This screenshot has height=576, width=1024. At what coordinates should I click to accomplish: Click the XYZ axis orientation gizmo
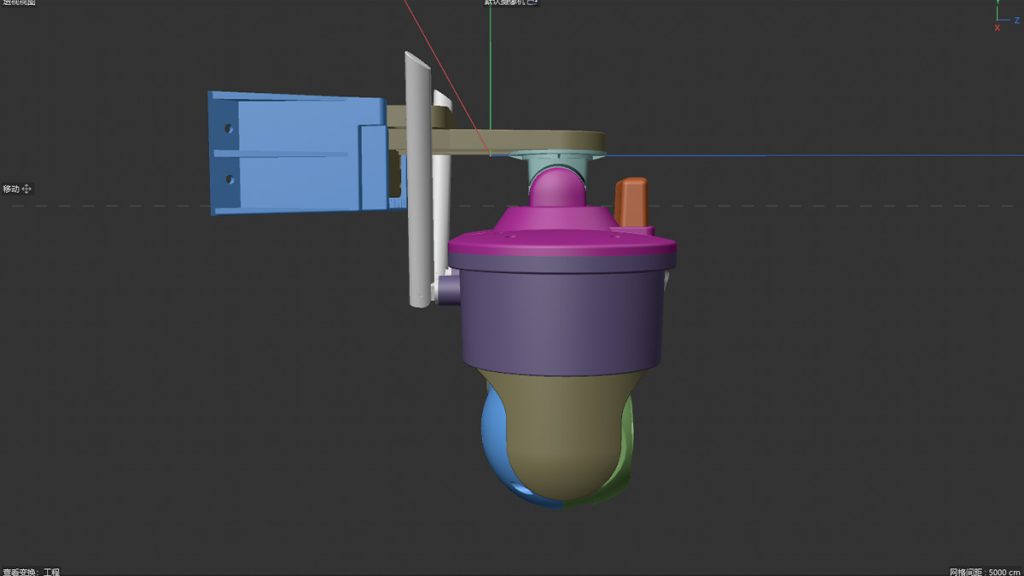point(1006,16)
